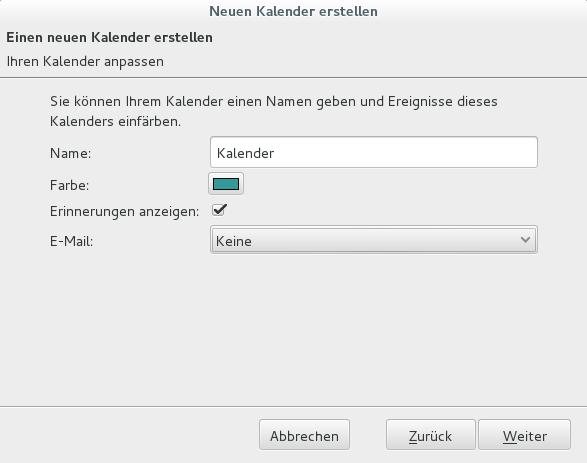Open the Farbe color picker swatch

tap(226, 184)
